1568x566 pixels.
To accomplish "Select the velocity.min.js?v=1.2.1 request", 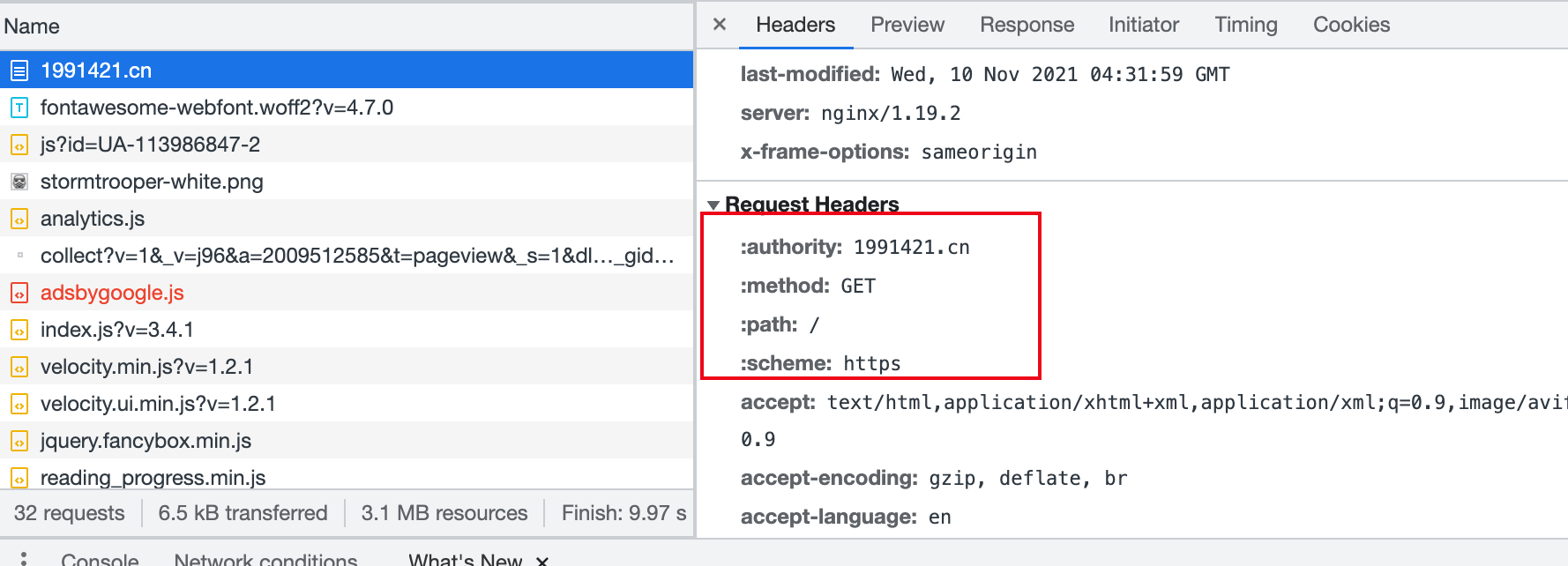I will point(146,367).
